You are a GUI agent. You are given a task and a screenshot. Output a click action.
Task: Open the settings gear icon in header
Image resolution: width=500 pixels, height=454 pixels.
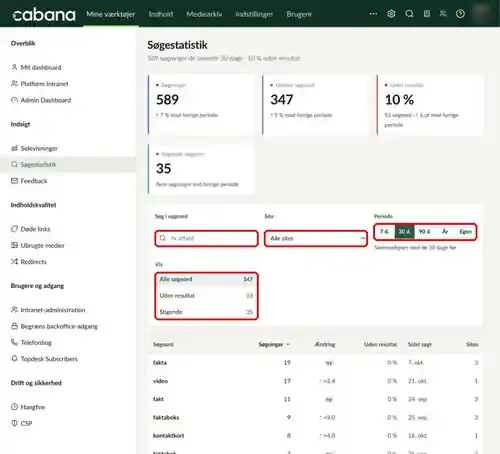tap(391, 14)
